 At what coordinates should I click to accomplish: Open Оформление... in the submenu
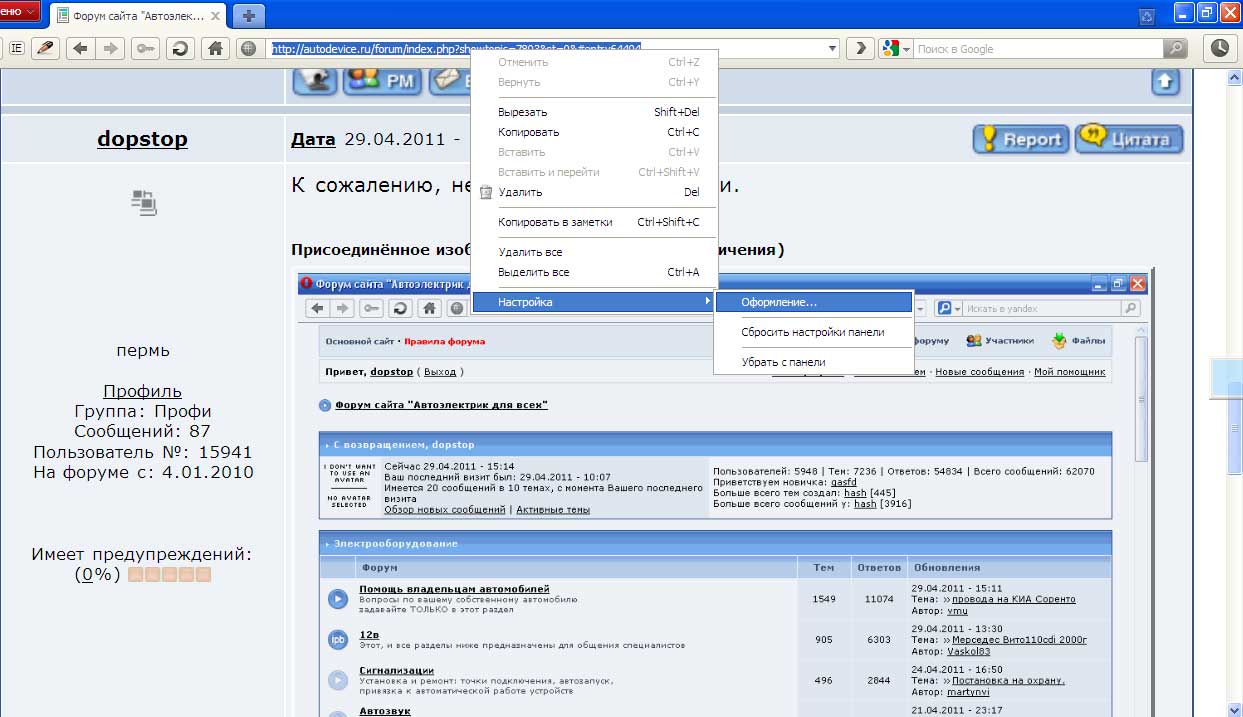click(814, 301)
